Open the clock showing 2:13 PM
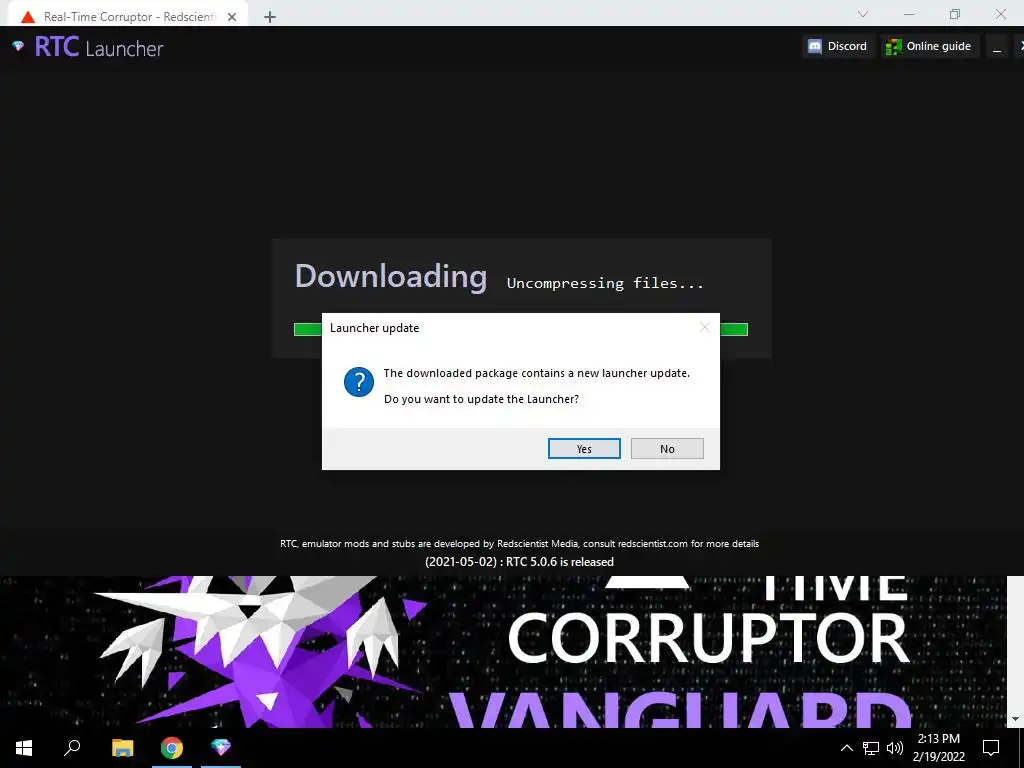The image size is (1024, 768). (x=938, y=748)
